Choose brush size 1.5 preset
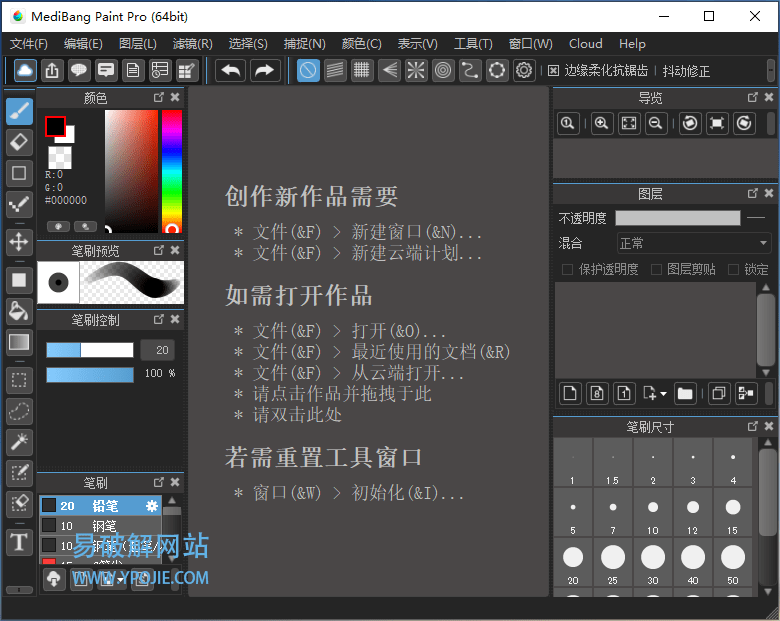 point(613,462)
